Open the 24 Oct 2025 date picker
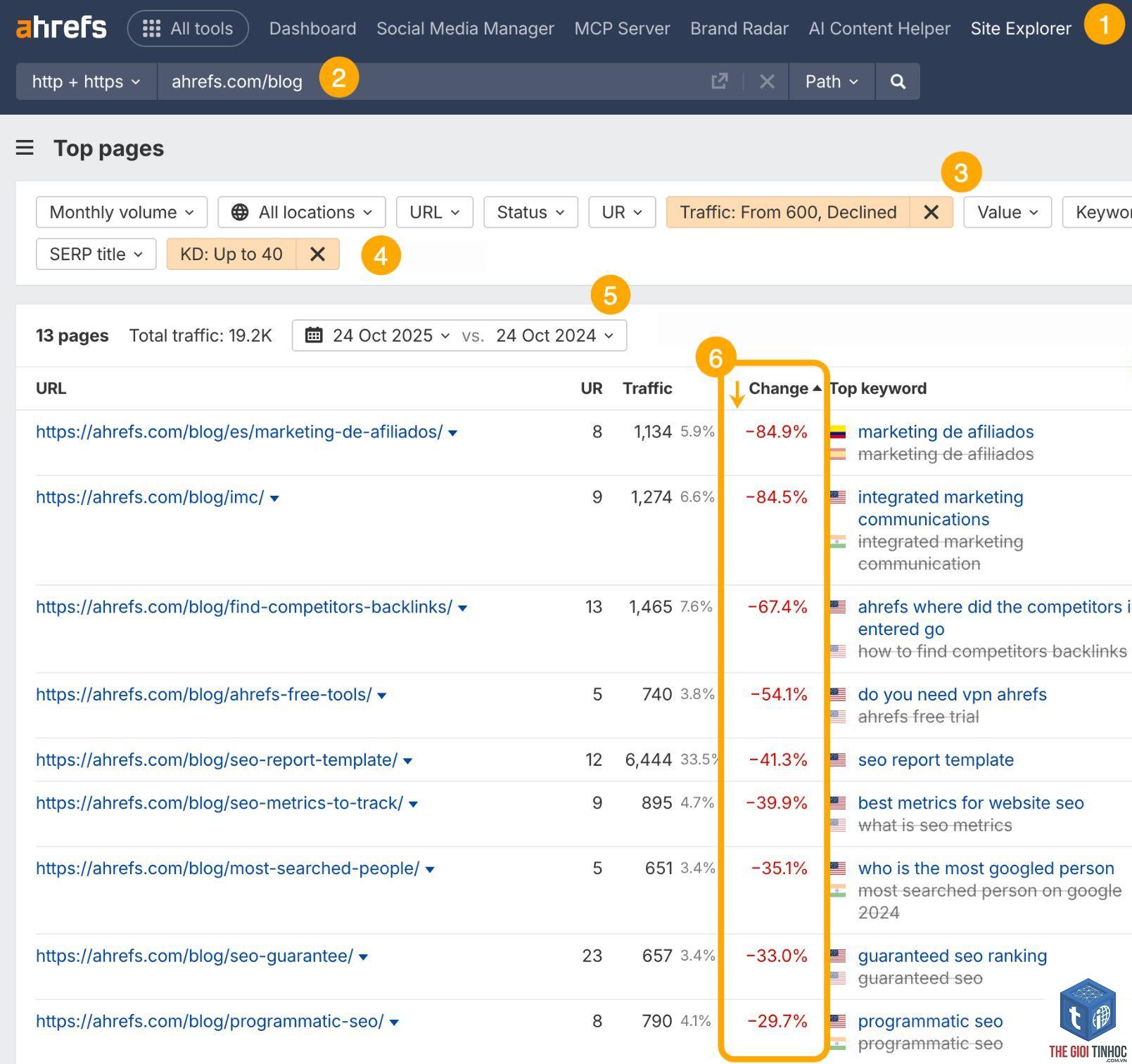Viewport: 1132px width, 1064px height. [x=391, y=335]
